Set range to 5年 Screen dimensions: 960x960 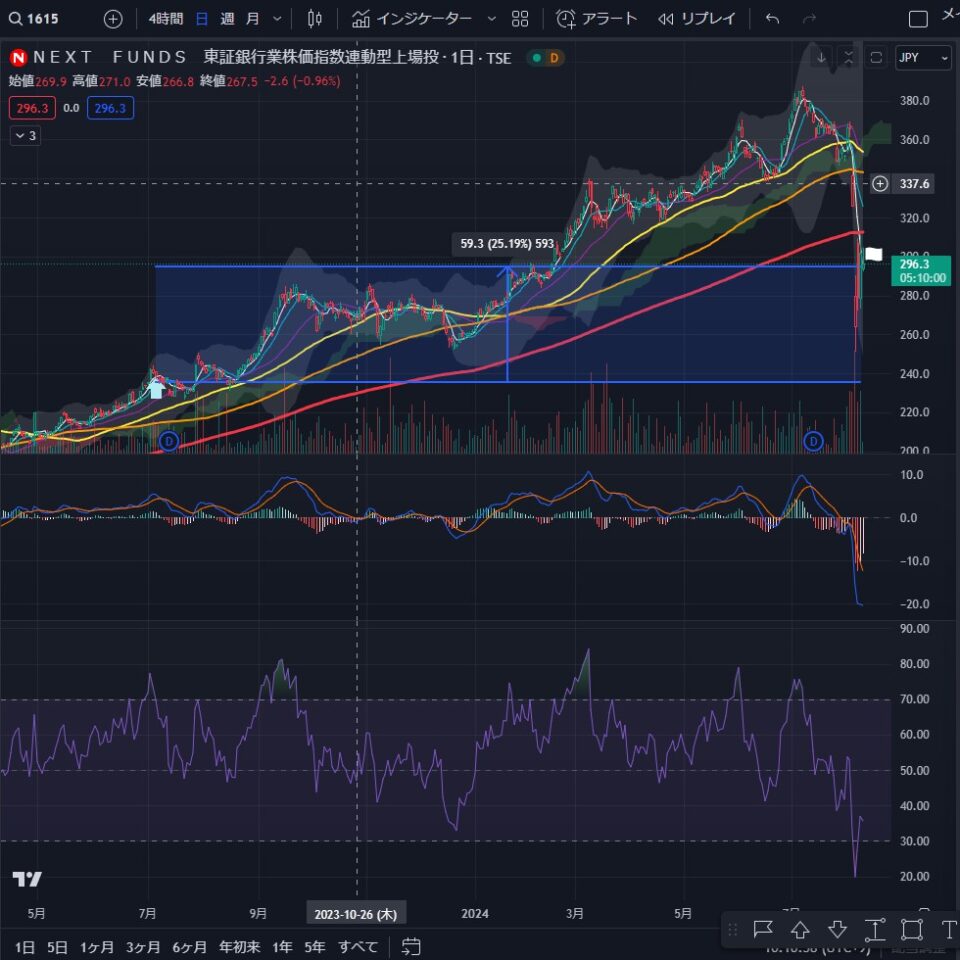pyautogui.click(x=315, y=947)
